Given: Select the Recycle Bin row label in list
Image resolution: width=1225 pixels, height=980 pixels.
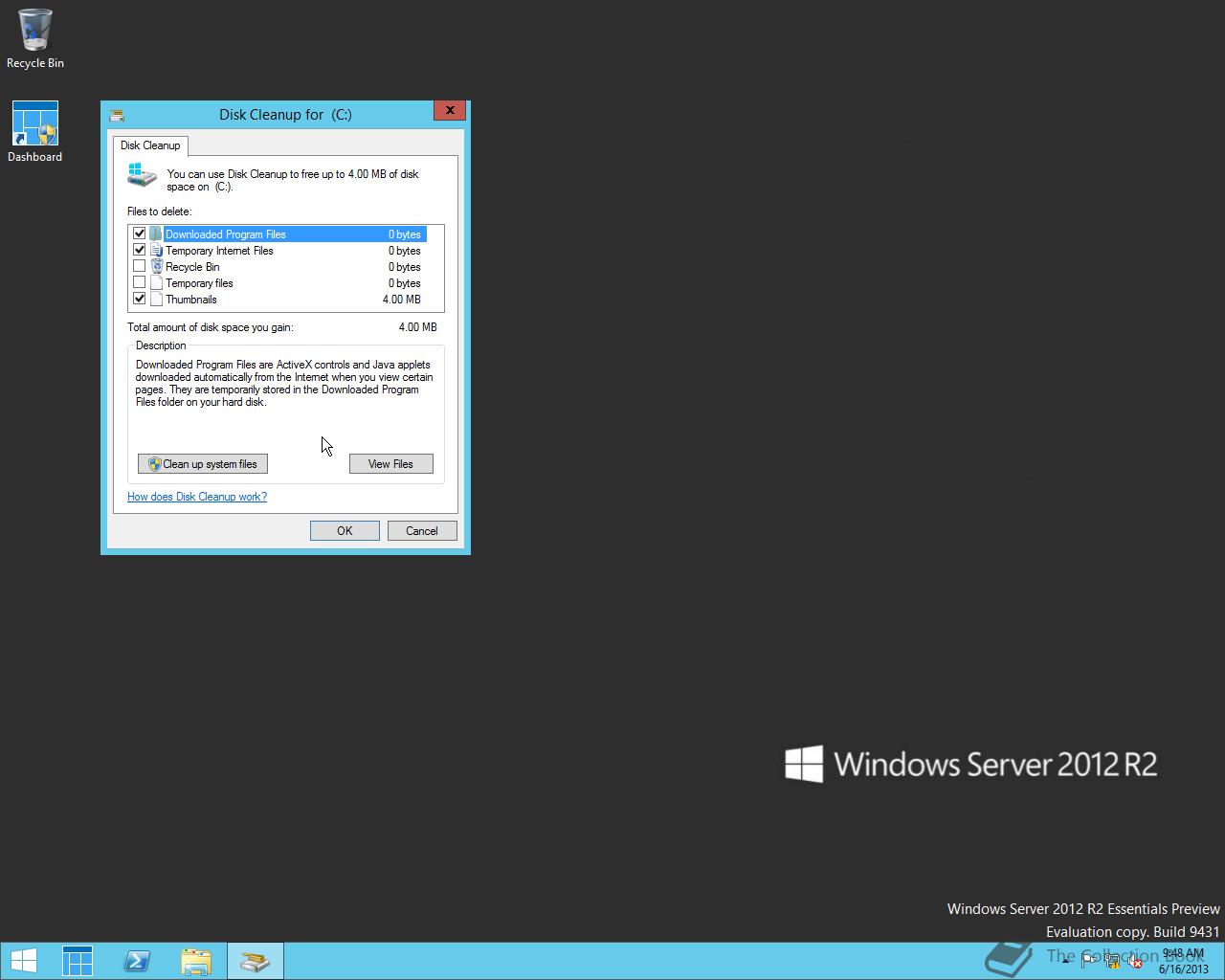Looking at the screenshot, I should click(192, 267).
